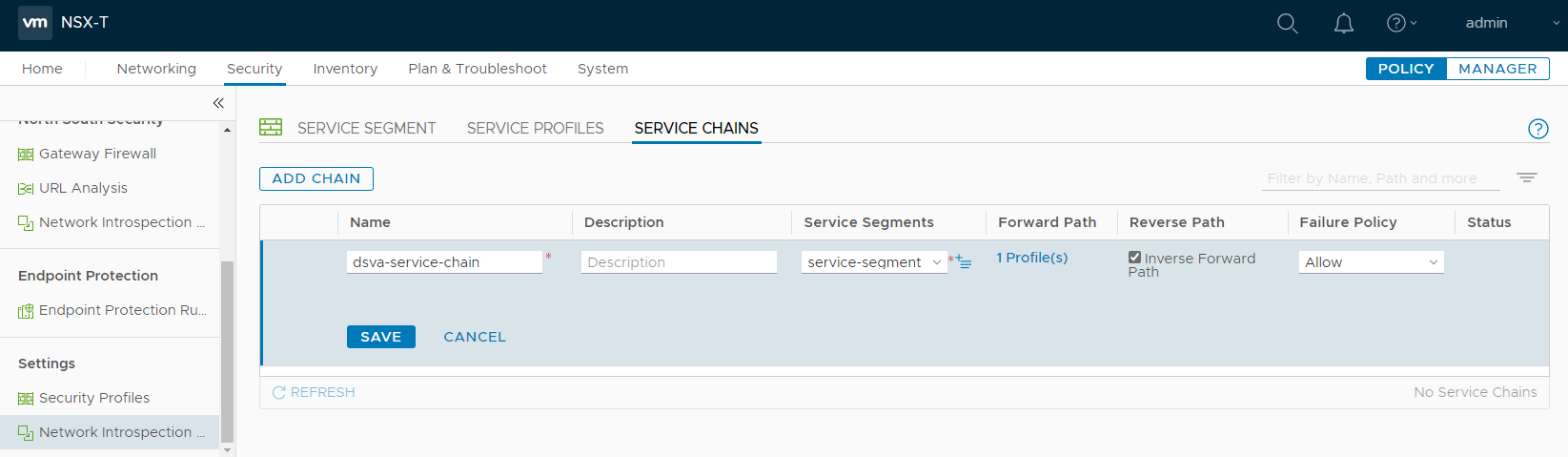Image resolution: width=1568 pixels, height=457 pixels.
Task: Open the filter lines icon
Action: (1526, 178)
